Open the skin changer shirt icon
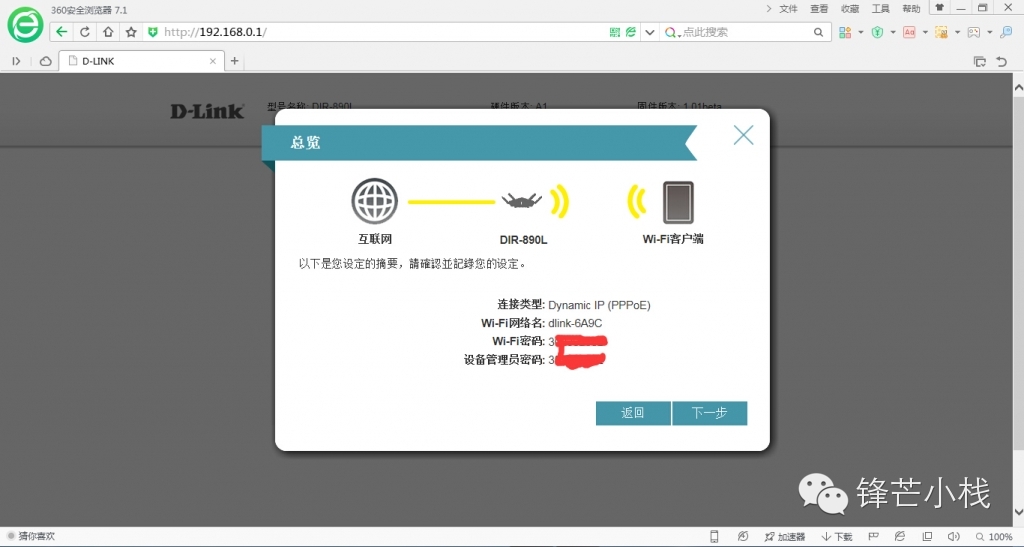The width and height of the screenshot is (1024, 547). click(939, 8)
